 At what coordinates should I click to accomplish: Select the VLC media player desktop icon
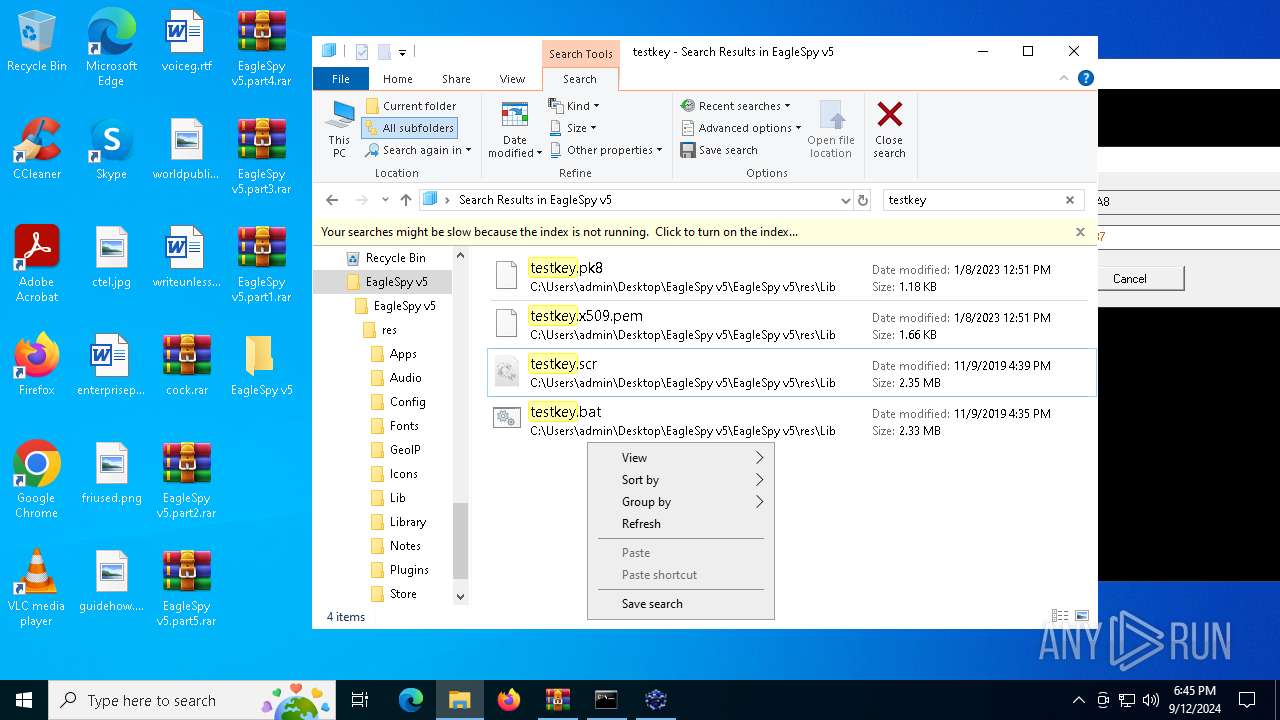pos(36,588)
